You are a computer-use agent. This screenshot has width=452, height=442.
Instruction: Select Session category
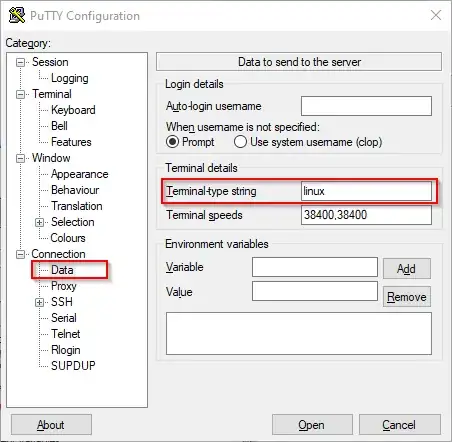[x=50, y=62]
